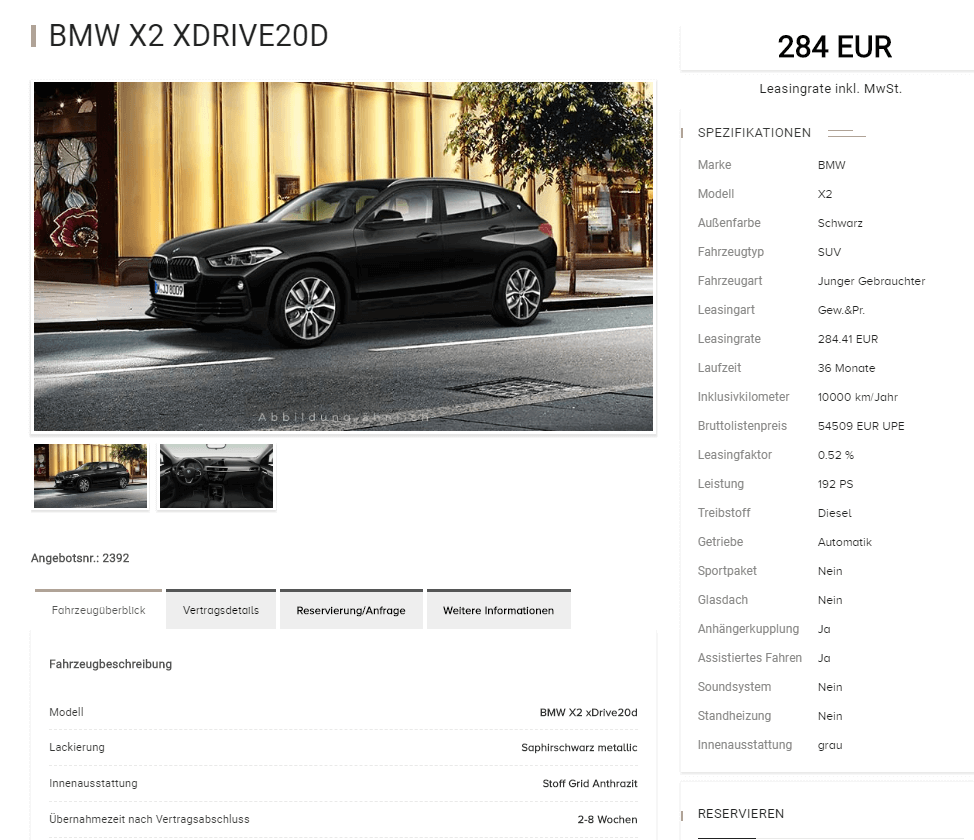This screenshot has height=840, width=974.
Task: Click the Glasdach label
Action: click(x=722, y=600)
